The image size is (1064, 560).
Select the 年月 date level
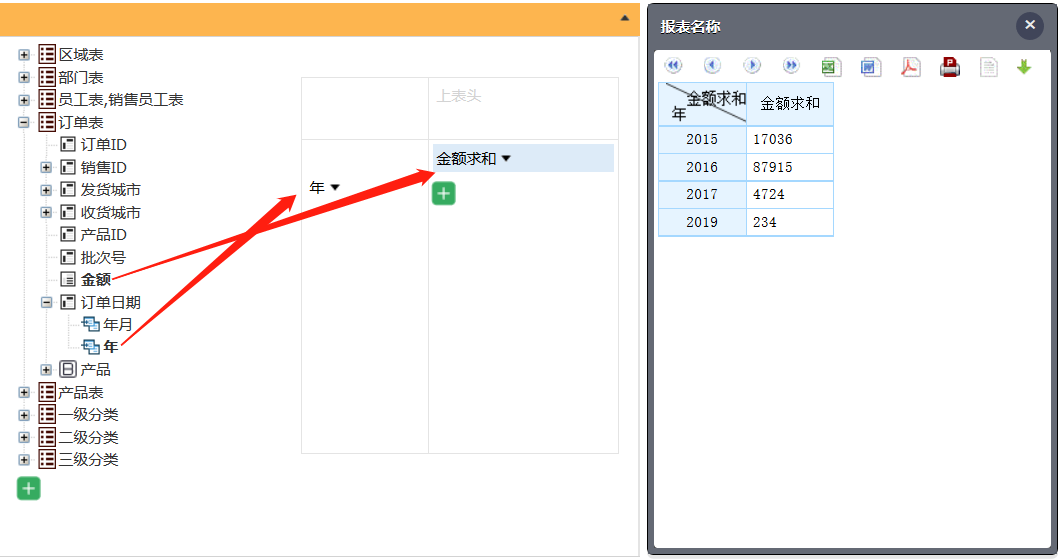[118, 324]
